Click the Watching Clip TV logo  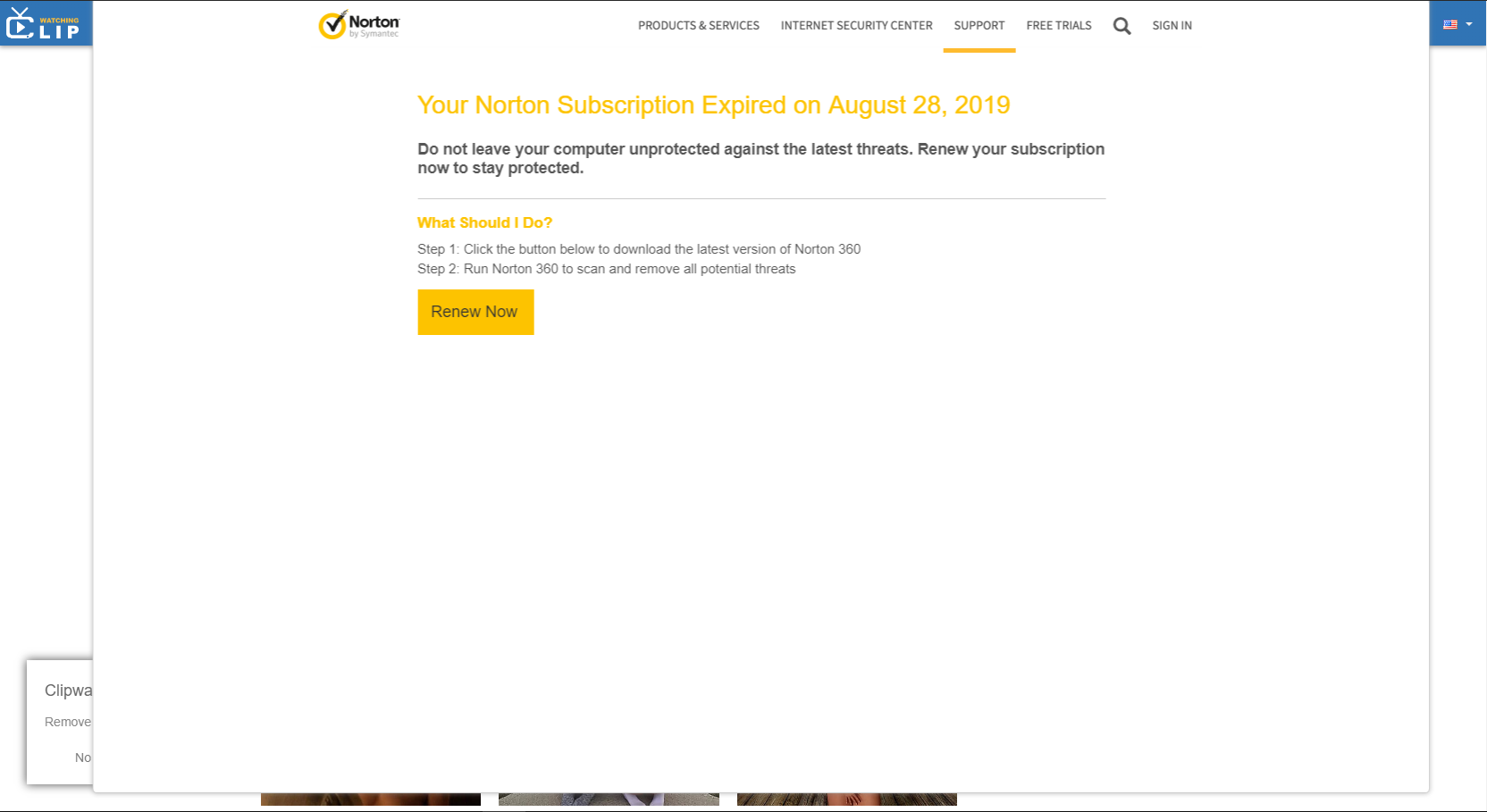click(x=43, y=25)
